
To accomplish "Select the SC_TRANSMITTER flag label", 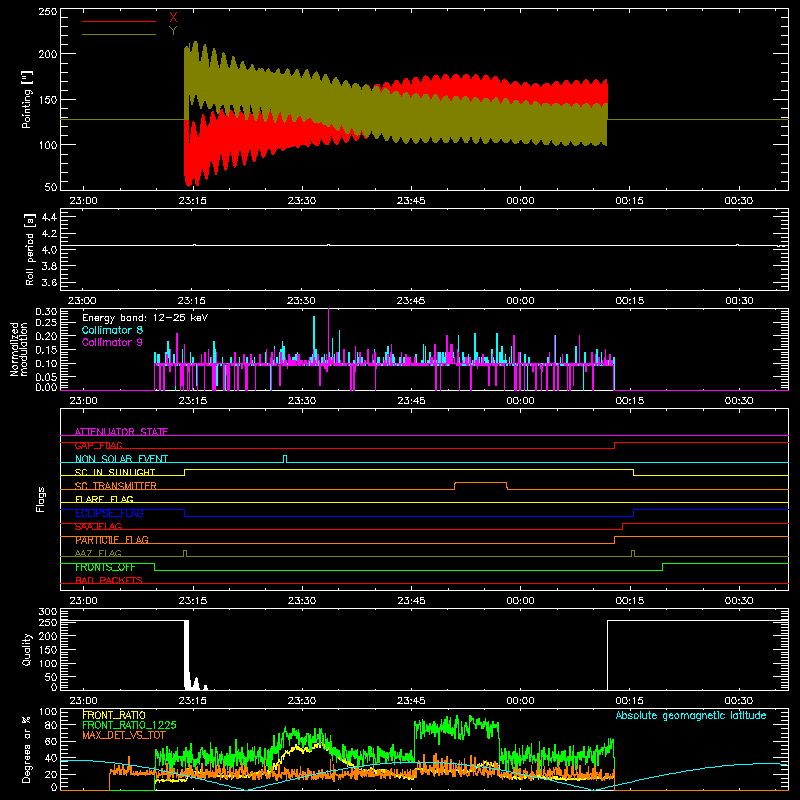I will (x=116, y=486).
